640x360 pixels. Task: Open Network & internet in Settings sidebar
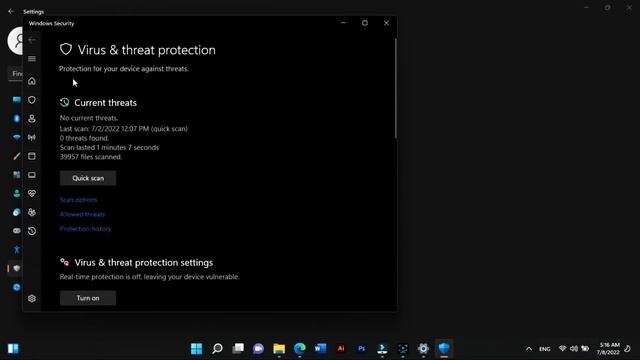tap(16, 137)
